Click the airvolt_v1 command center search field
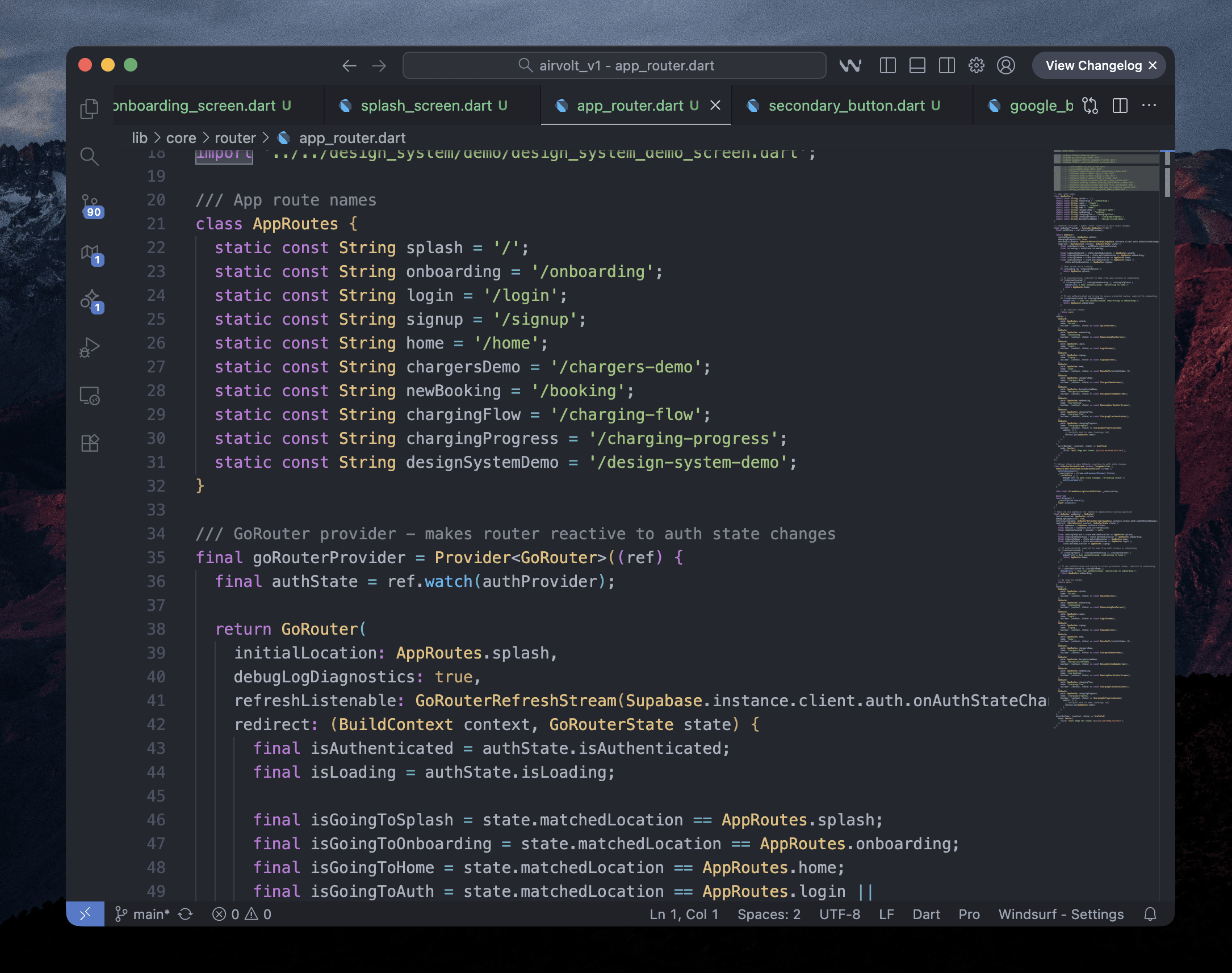 point(614,65)
